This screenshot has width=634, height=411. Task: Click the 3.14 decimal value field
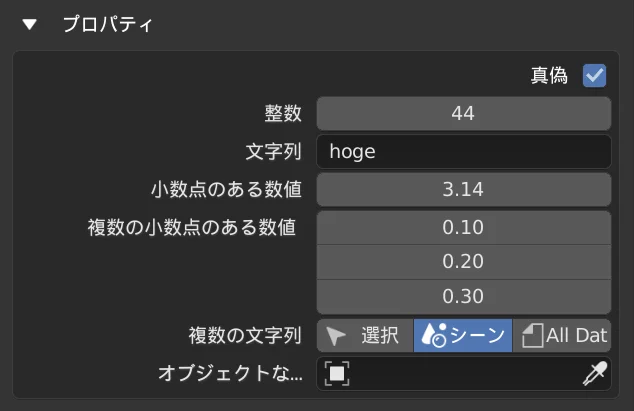(x=463, y=189)
